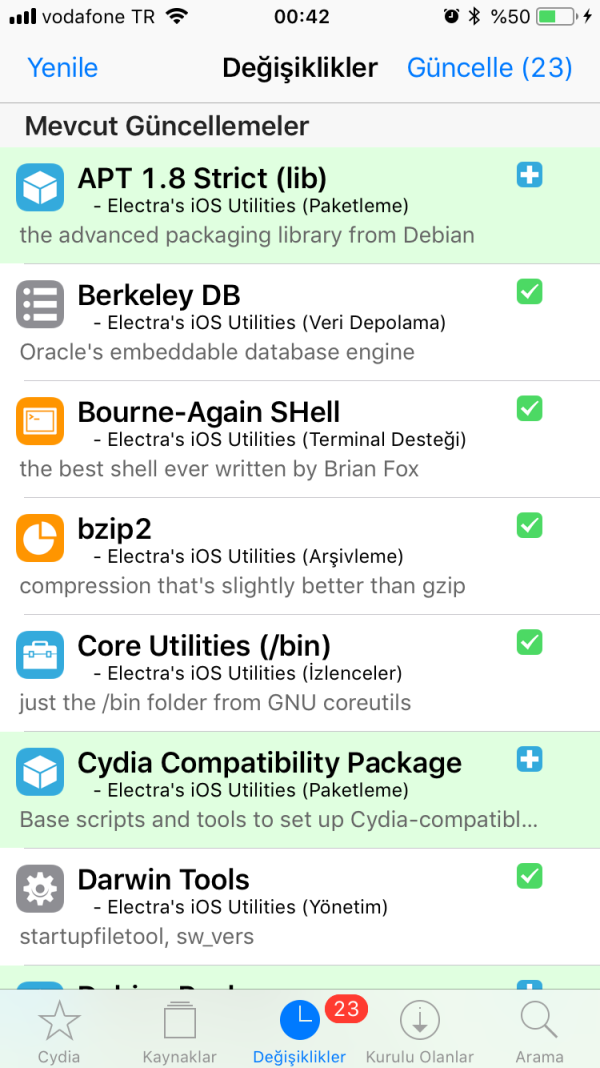Tap the blue plus badge on Cydia Compatibility Package
This screenshot has height=1068, width=600.
pyautogui.click(x=529, y=760)
